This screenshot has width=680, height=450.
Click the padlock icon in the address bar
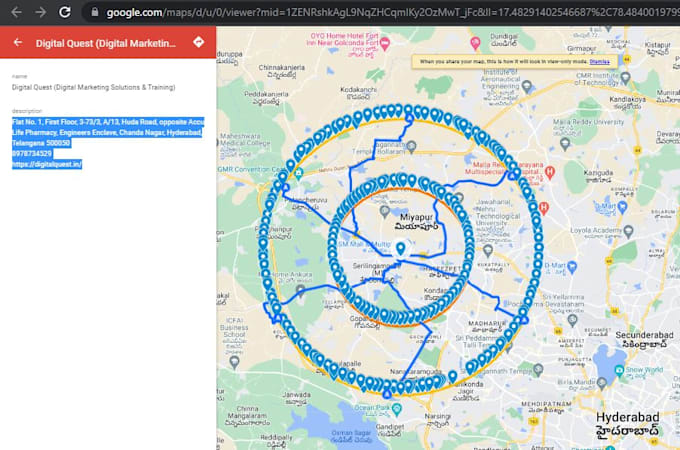95,12
